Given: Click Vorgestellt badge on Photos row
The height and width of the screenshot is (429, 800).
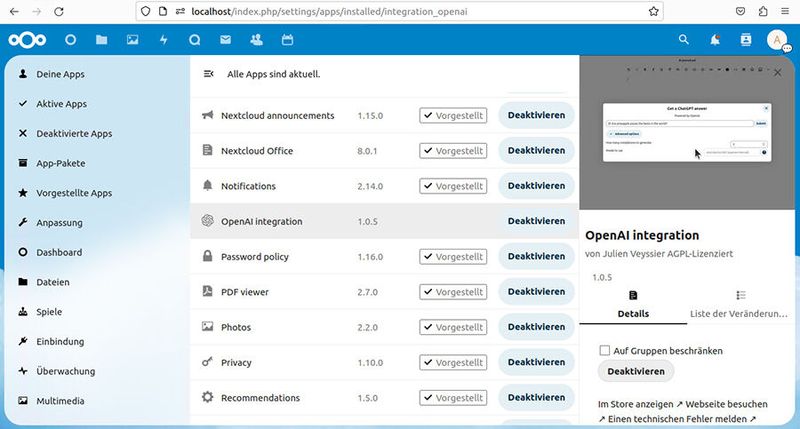Looking at the screenshot, I should click(x=453, y=327).
